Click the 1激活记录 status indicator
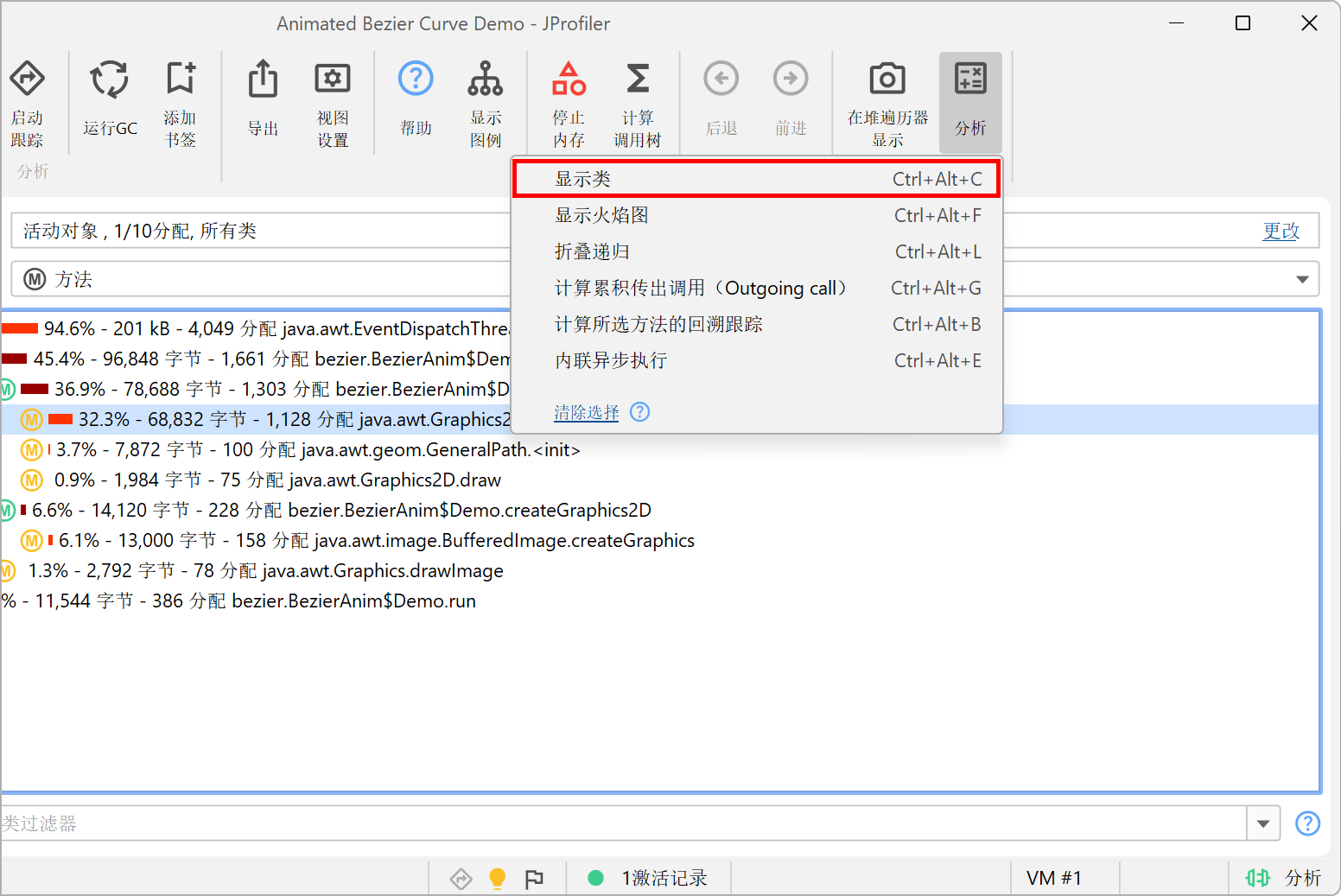Image resolution: width=1341 pixels, height=896 pixels. coord(648,878)
